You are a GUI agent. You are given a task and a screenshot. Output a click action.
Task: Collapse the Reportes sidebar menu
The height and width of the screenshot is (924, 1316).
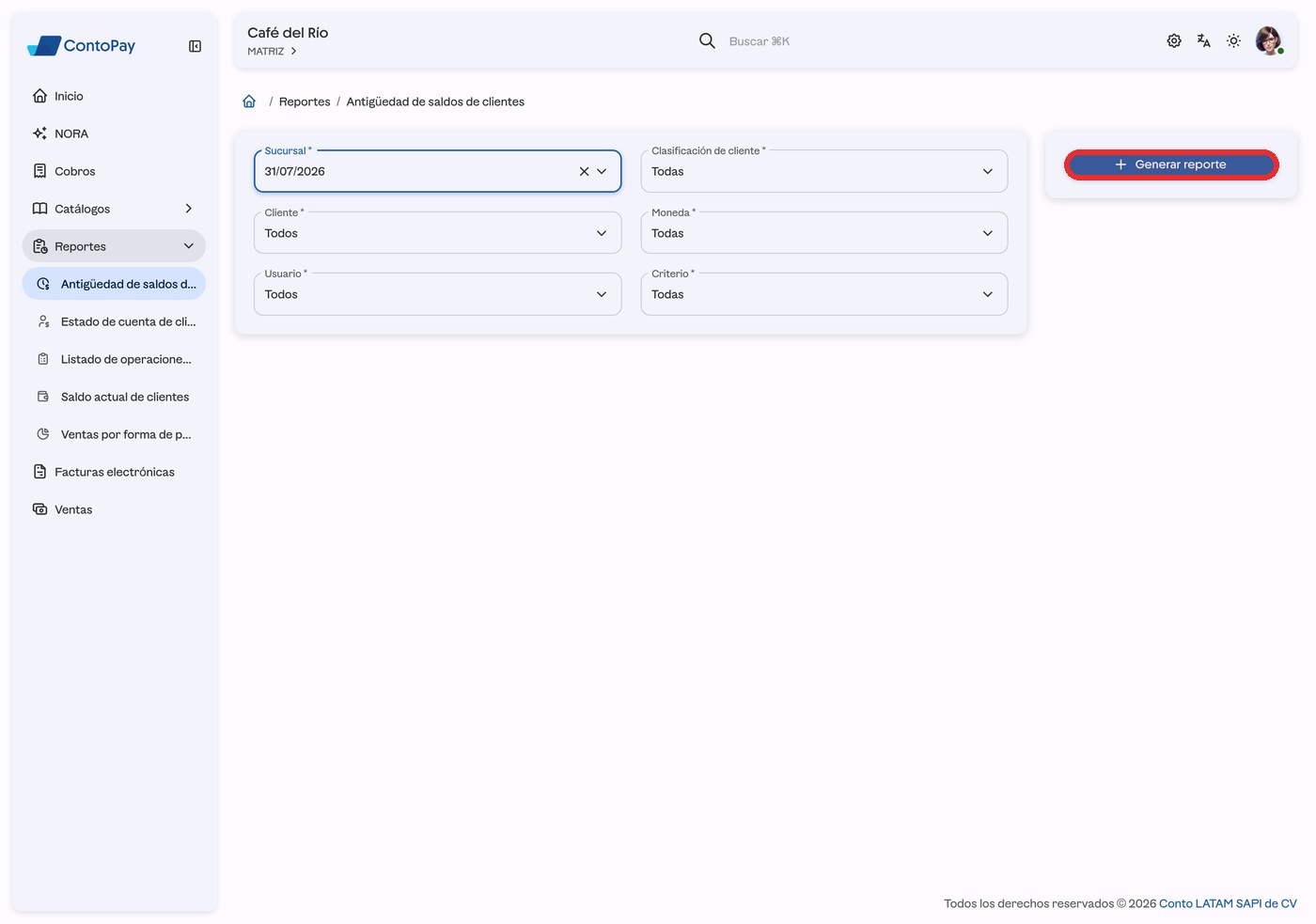click(114, 246)
